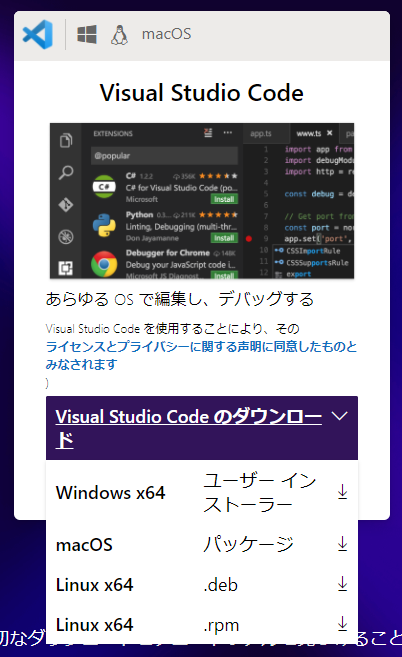Select the macOS row label in list
The image size is (402, 657).
click(84, 545)
